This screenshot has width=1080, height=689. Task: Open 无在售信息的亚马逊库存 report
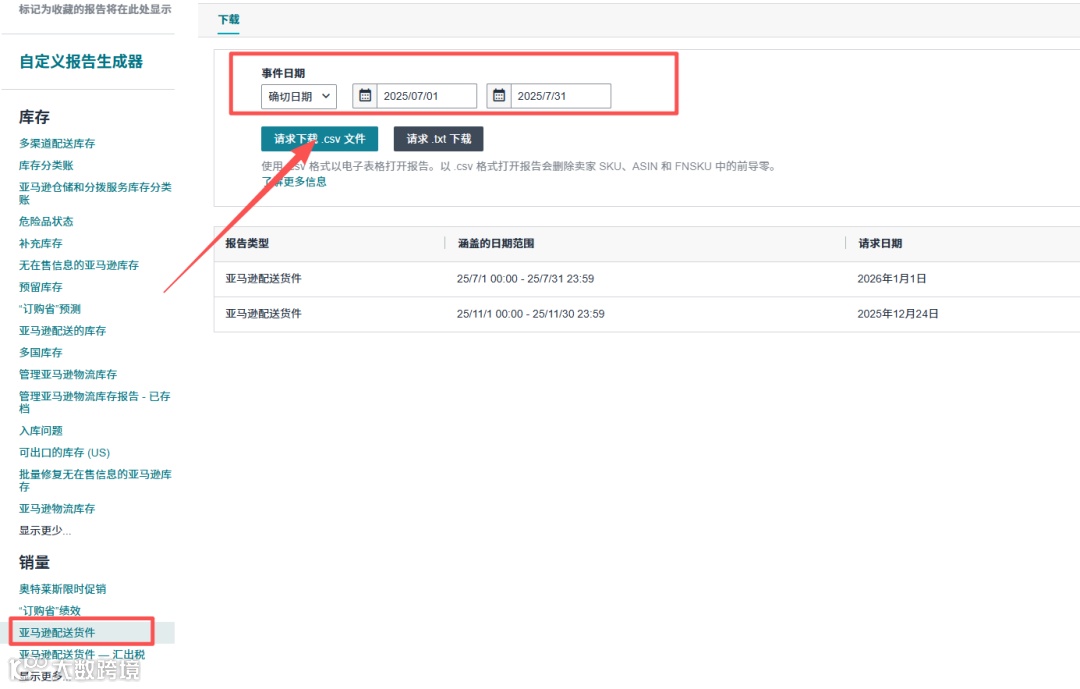79,265
